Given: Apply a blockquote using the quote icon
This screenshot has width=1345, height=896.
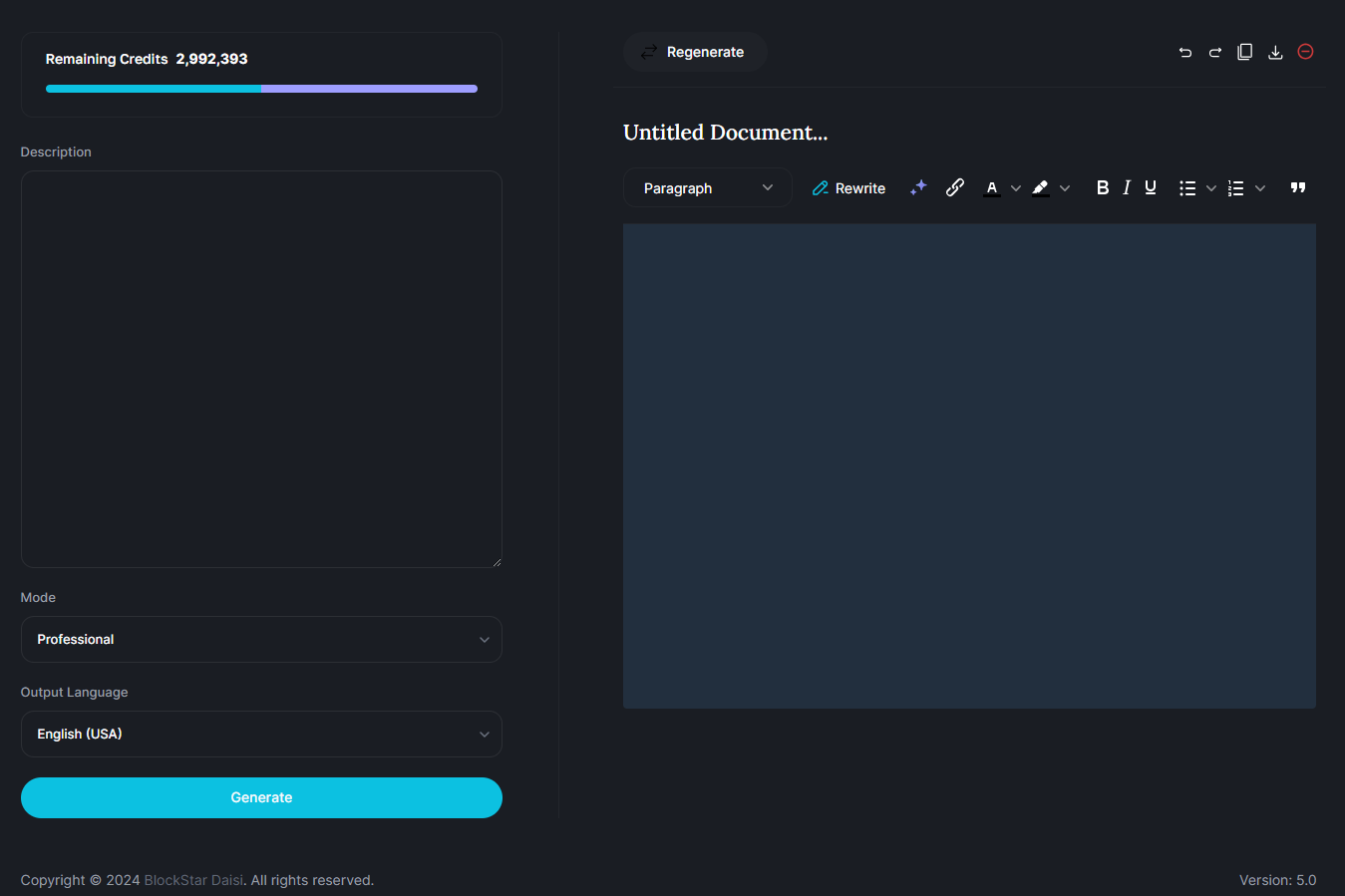Looking at the screenshot, I should click(x=1297, y=187).
